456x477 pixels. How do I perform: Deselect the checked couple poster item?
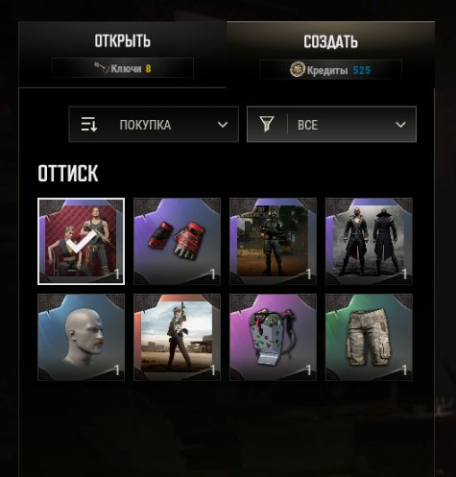(x=81, y=241)
